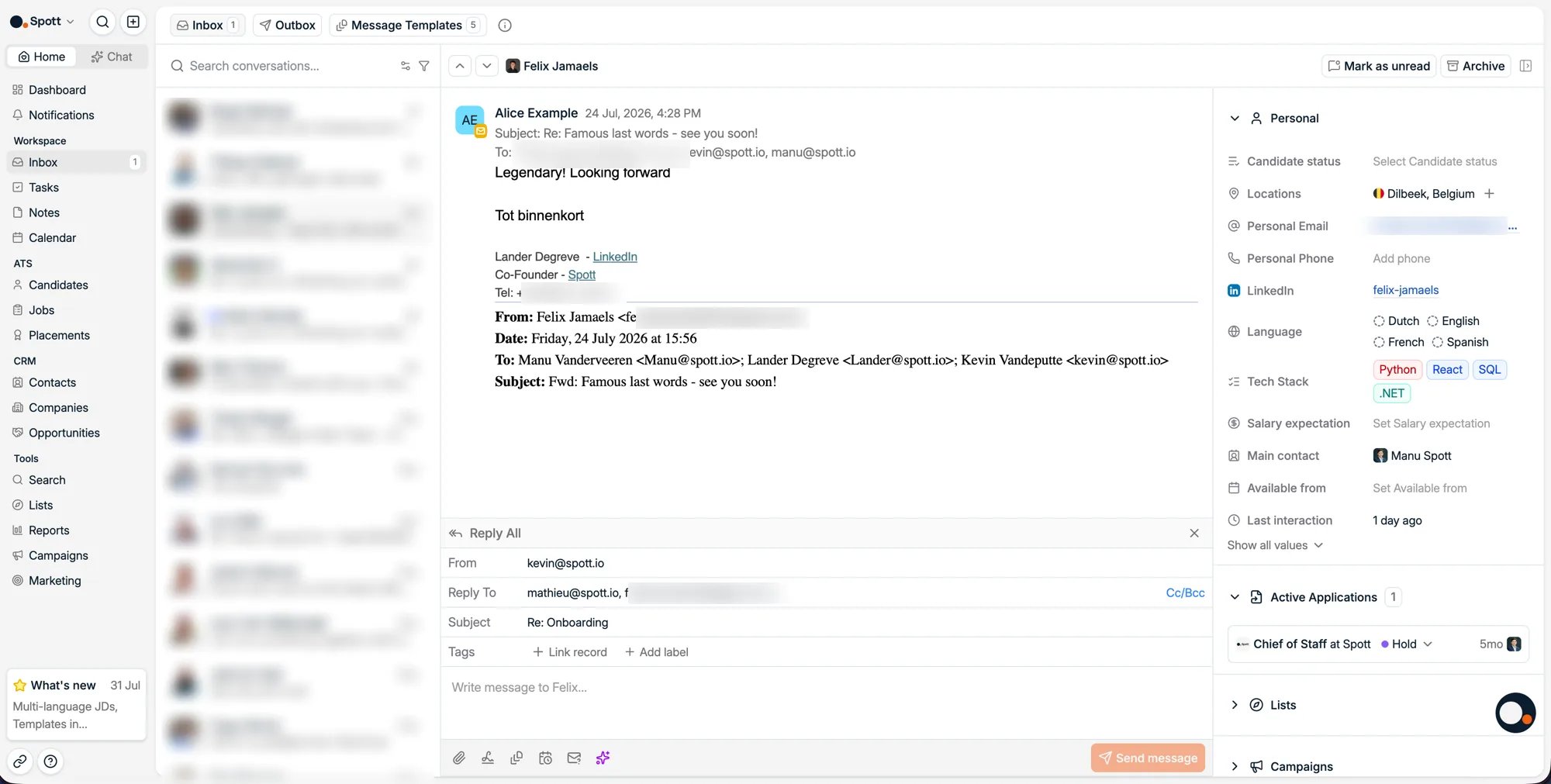Go to previous conversation up arrow
This screenshot has height=784, width=1551.
click(460, 66)
